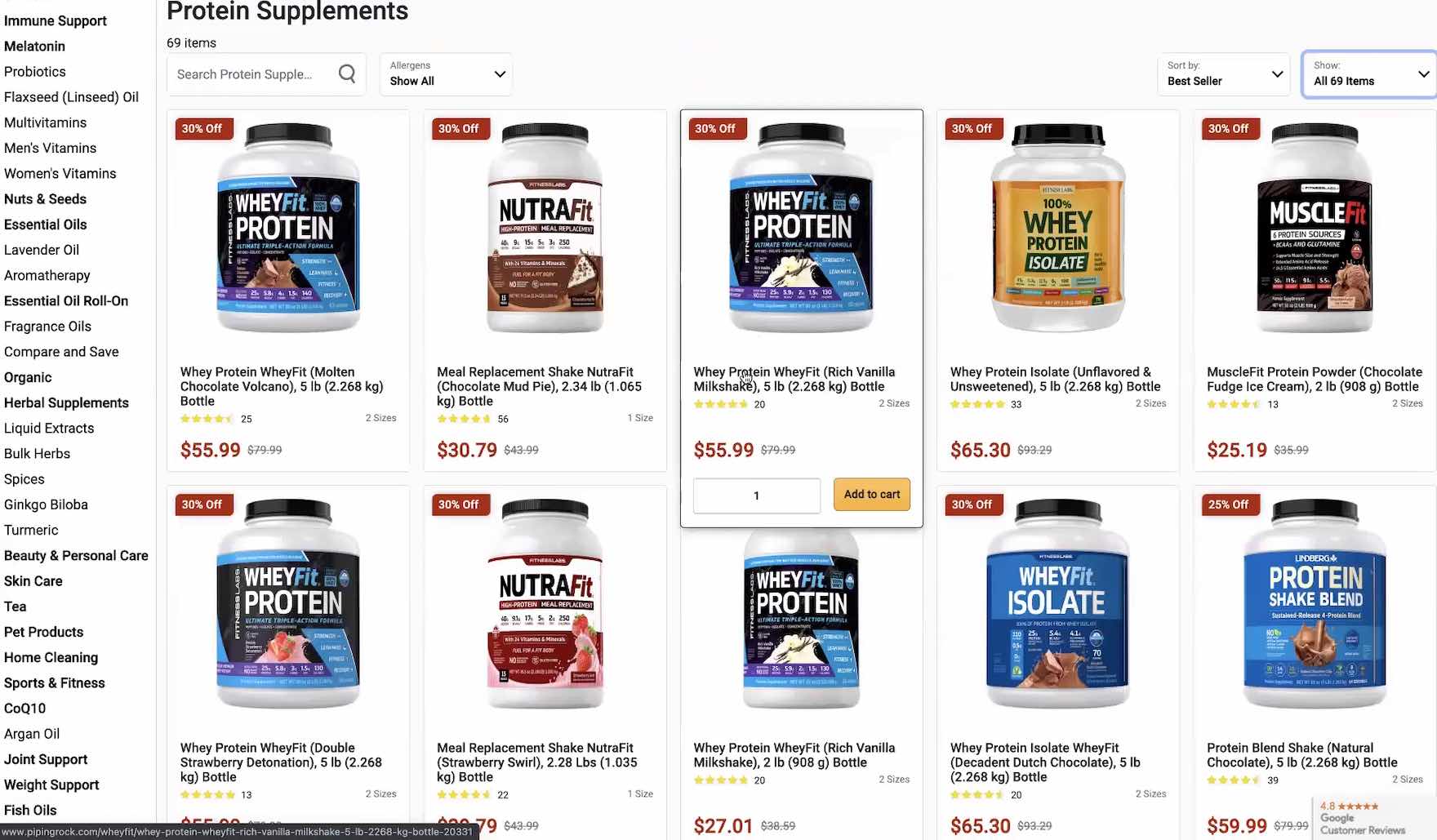Select the MuscleFit Protein Powder product image
Image resolution: width=1437 pixels, height=840 pixels.
tap(1315, 228)
